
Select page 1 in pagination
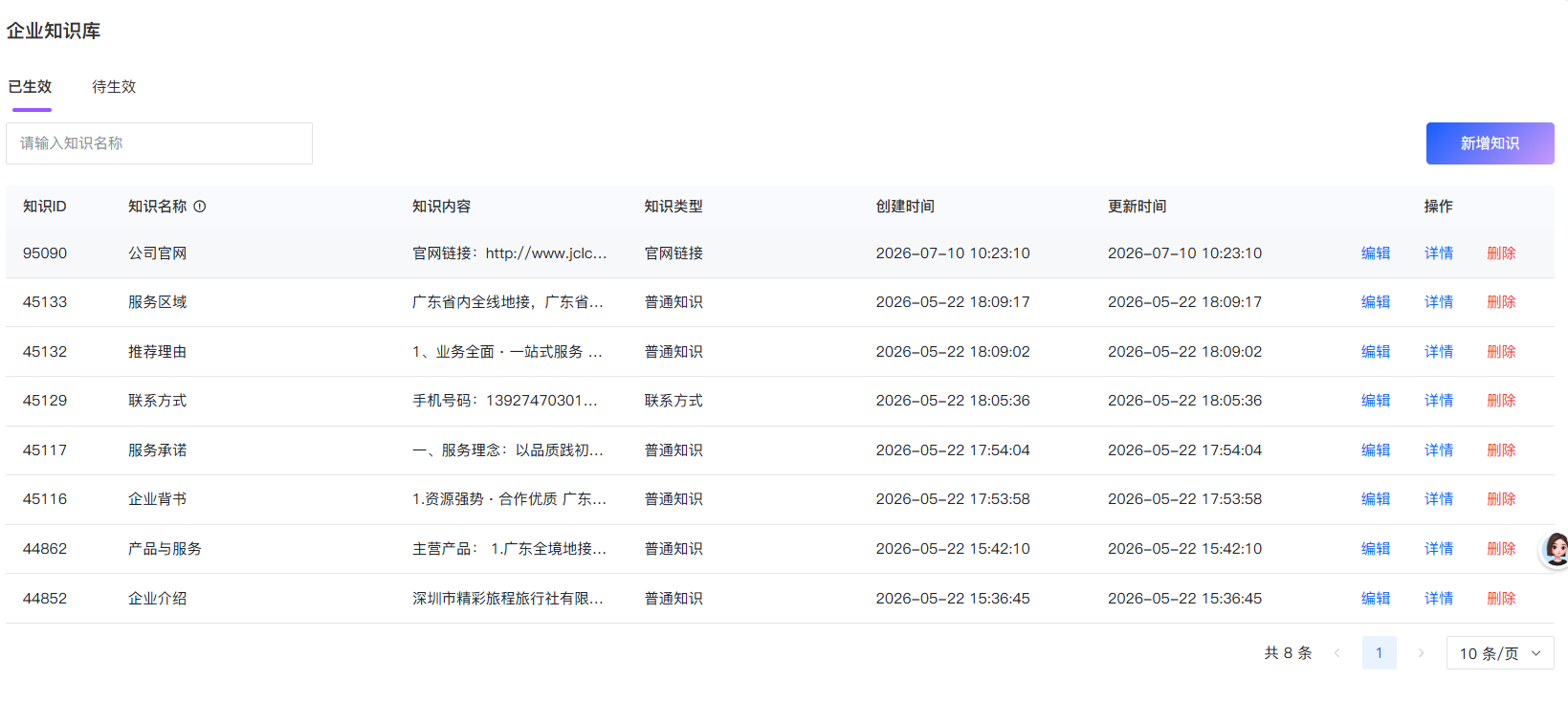point(1379,653)
